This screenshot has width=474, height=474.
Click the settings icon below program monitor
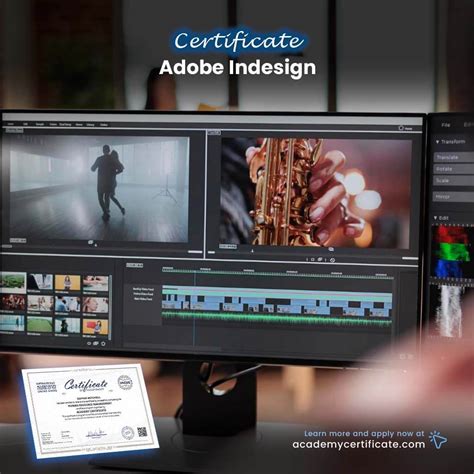[332, 260]
